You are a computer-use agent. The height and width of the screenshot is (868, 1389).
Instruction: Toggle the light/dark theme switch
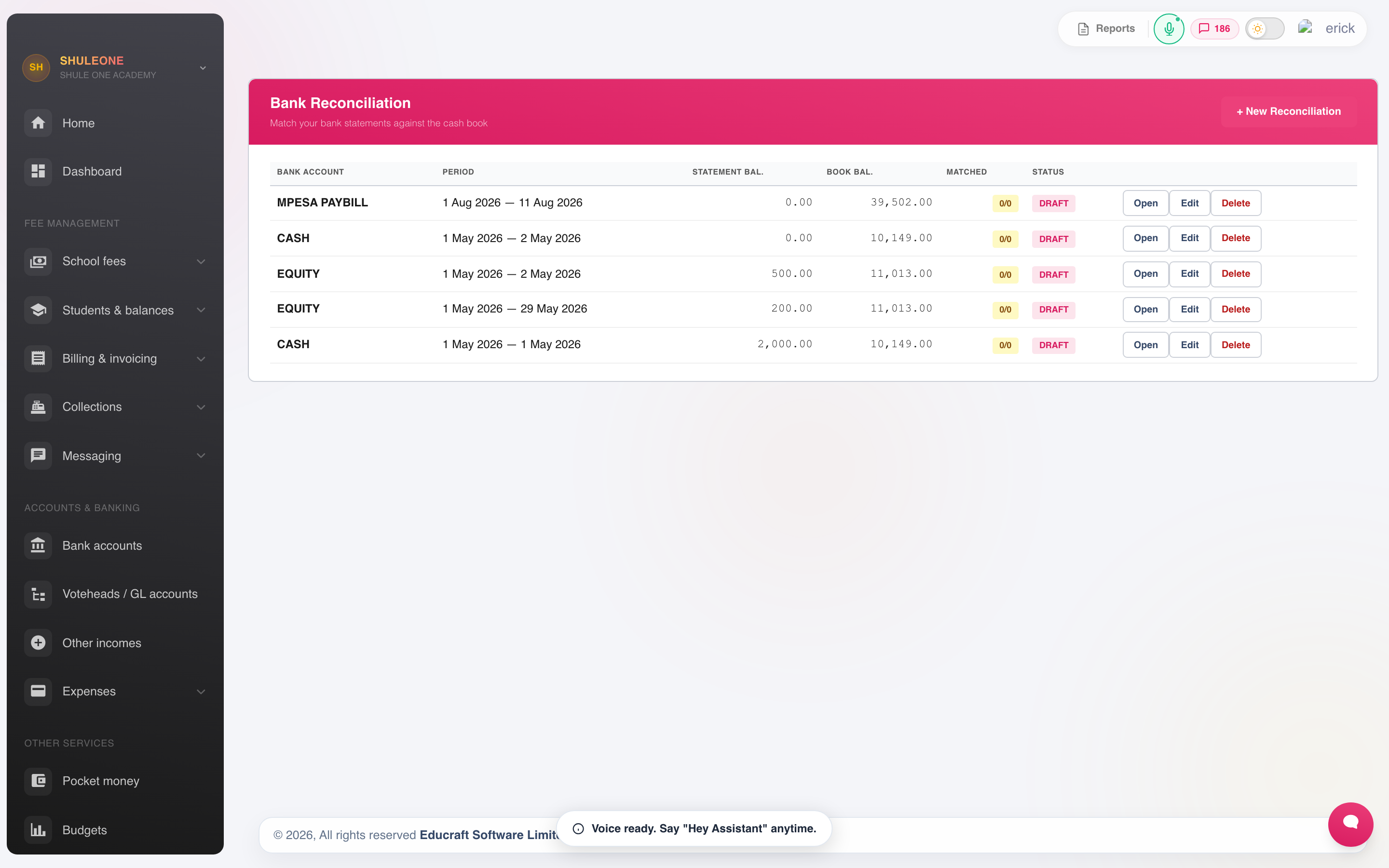(x=1265, y=29)
